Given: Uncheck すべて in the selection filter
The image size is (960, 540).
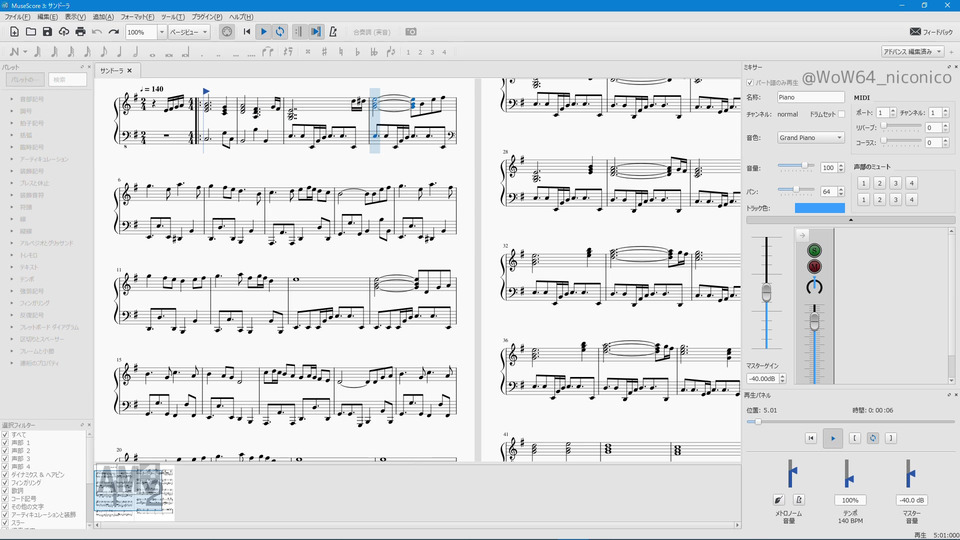Looking at the screenshot, I should [x=5, y=435].
